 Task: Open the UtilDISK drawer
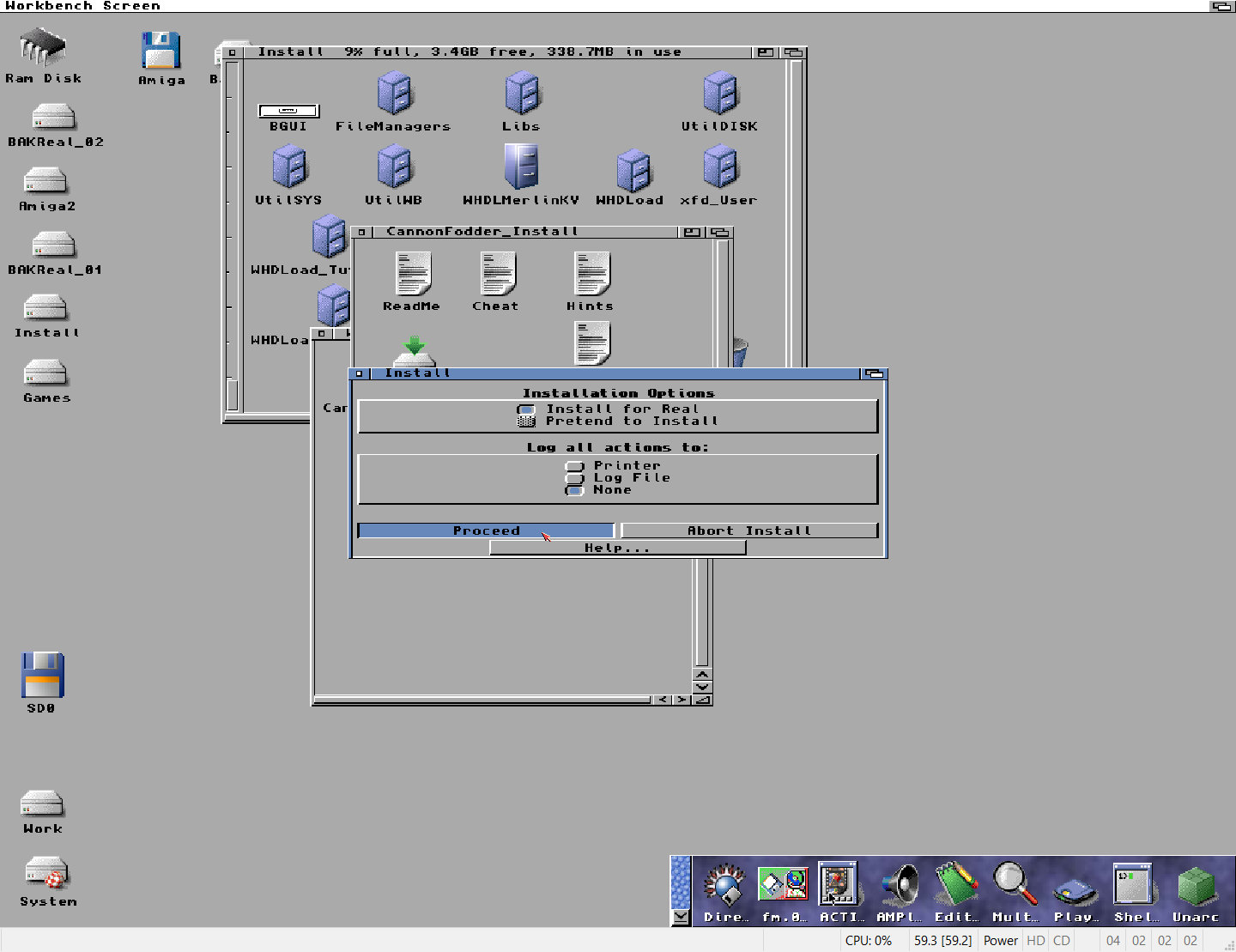720,93
